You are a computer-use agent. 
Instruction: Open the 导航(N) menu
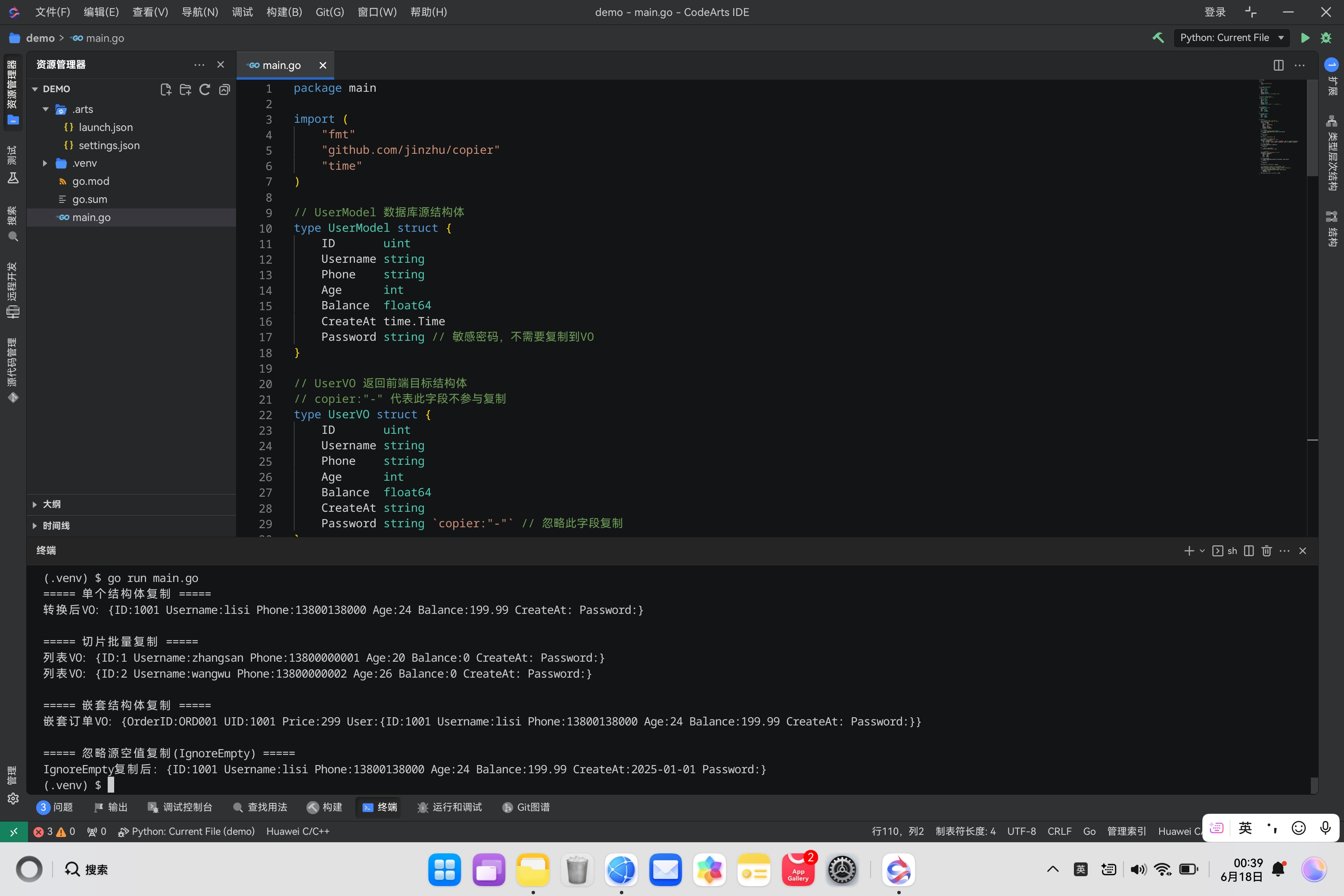click(199, 12)
